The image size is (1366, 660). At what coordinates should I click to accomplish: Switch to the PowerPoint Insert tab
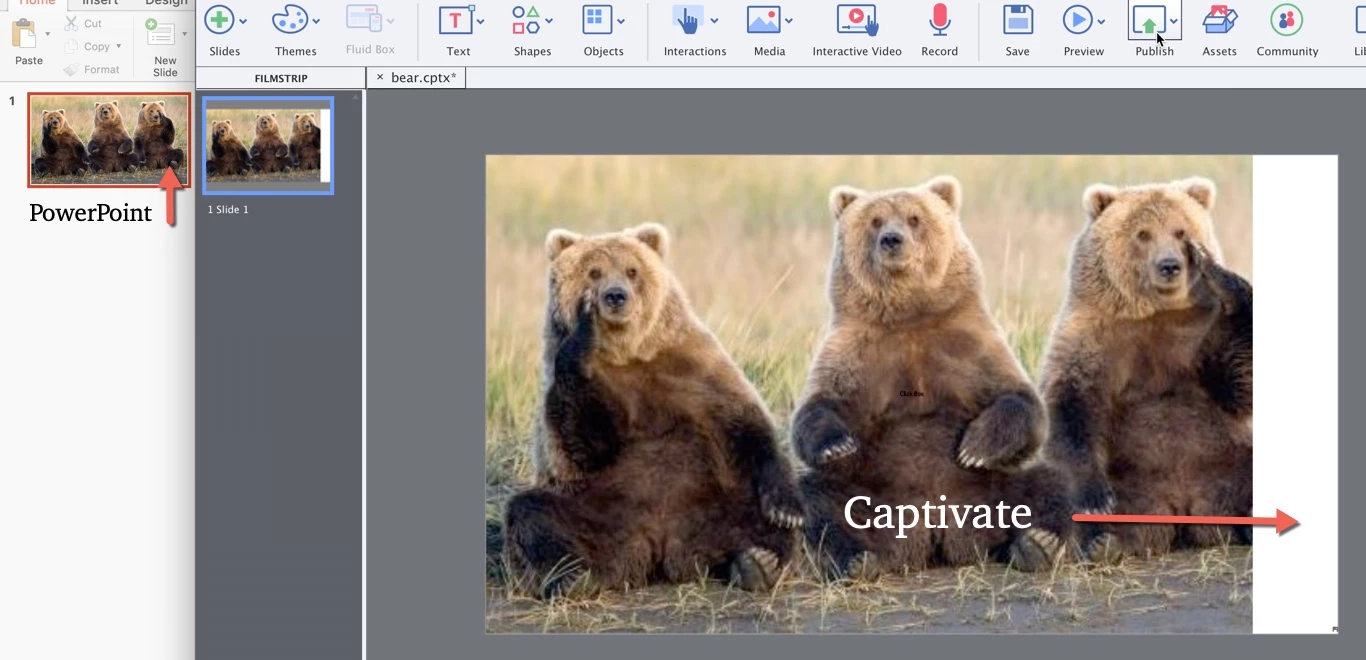[x=100, y=3]
